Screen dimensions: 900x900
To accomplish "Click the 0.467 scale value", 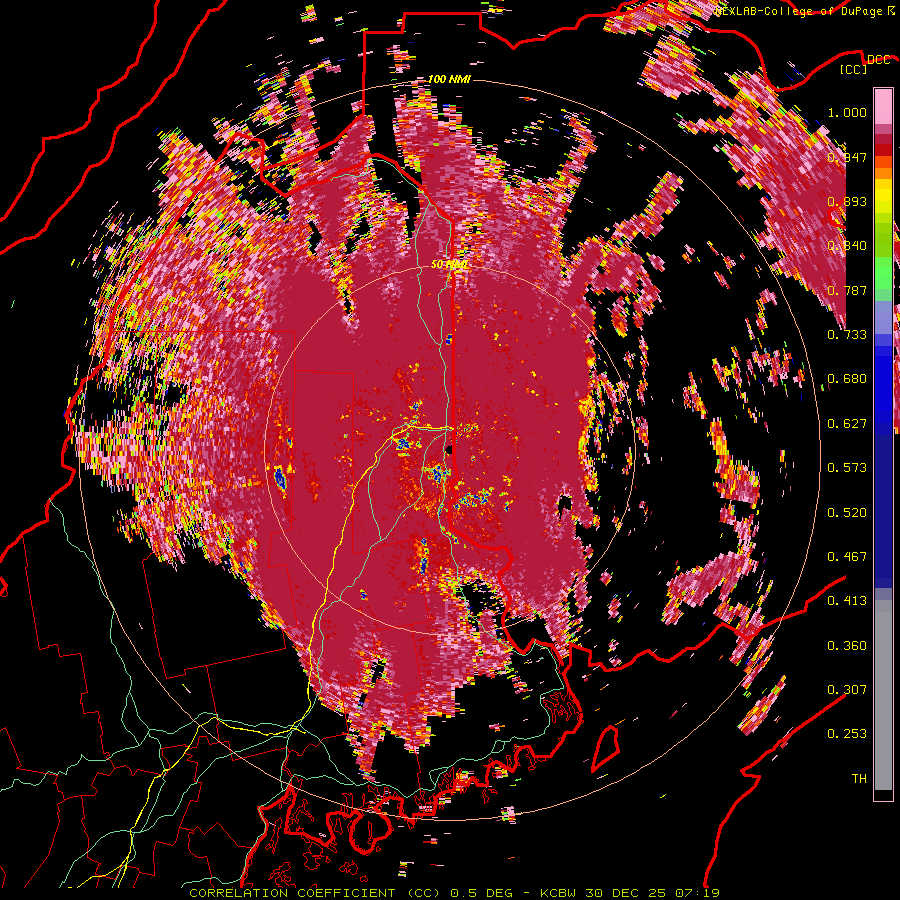I will click(847, 557).
